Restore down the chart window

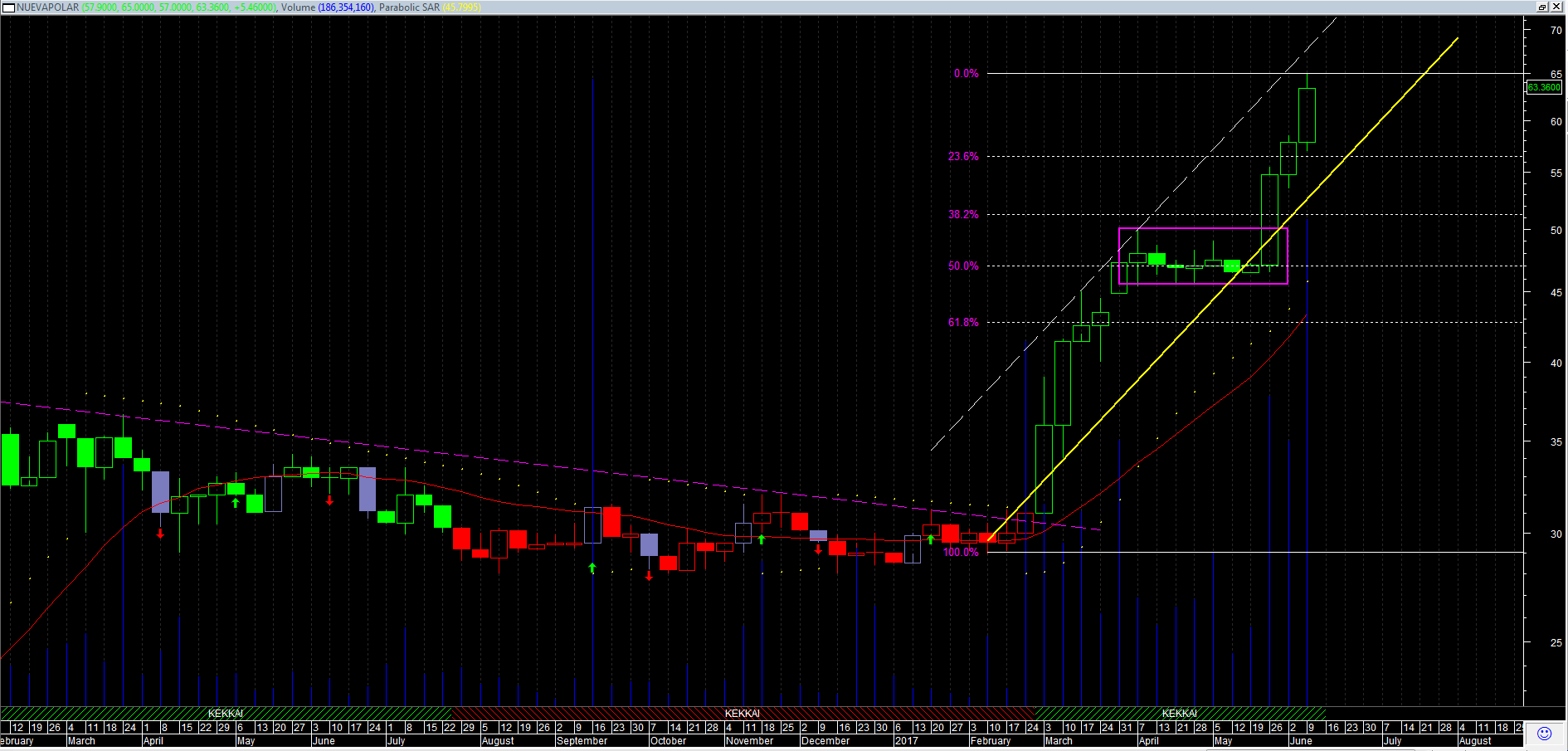[1541, 7]
